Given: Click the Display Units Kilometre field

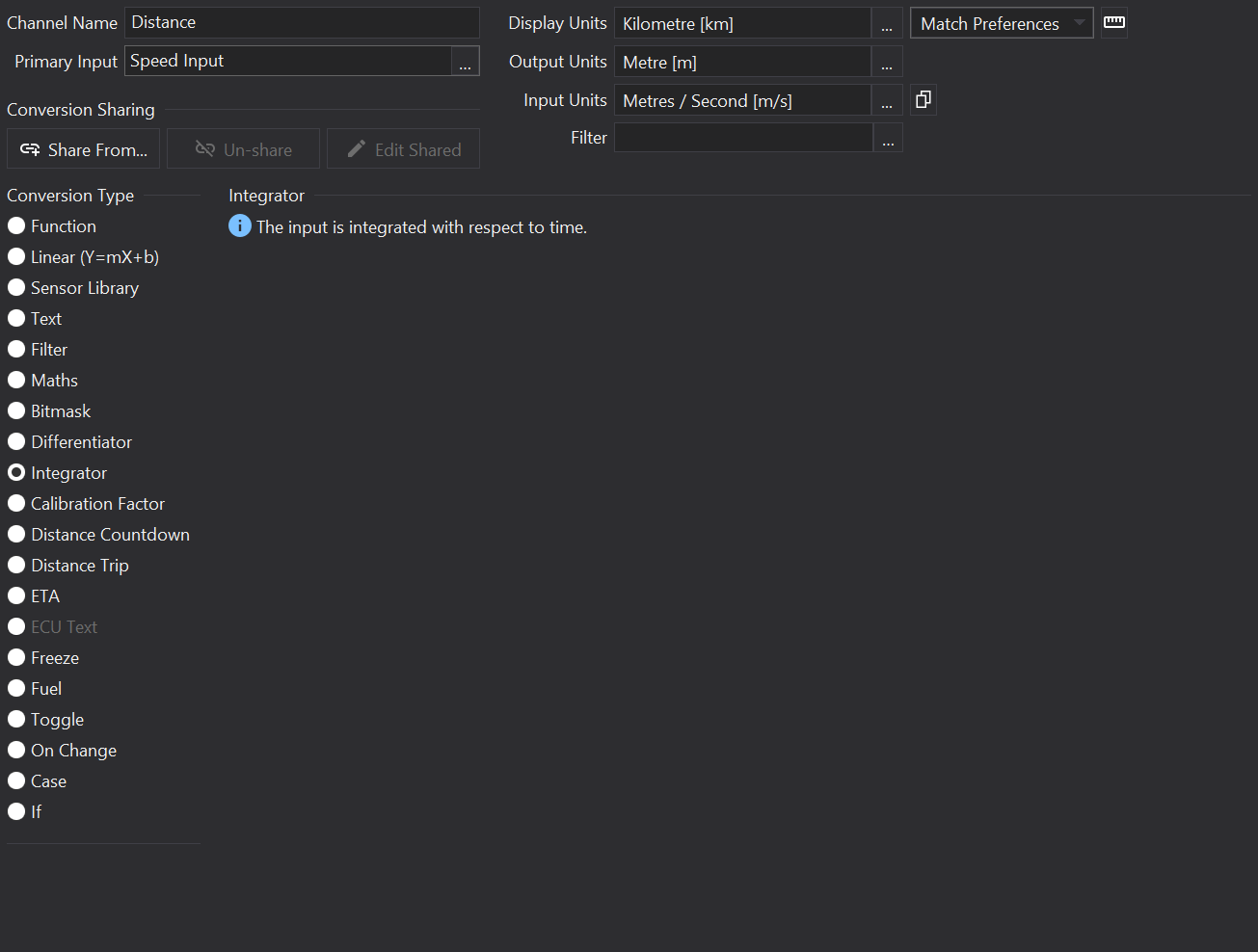Looking at the screenshot, I should coord(741,24).
